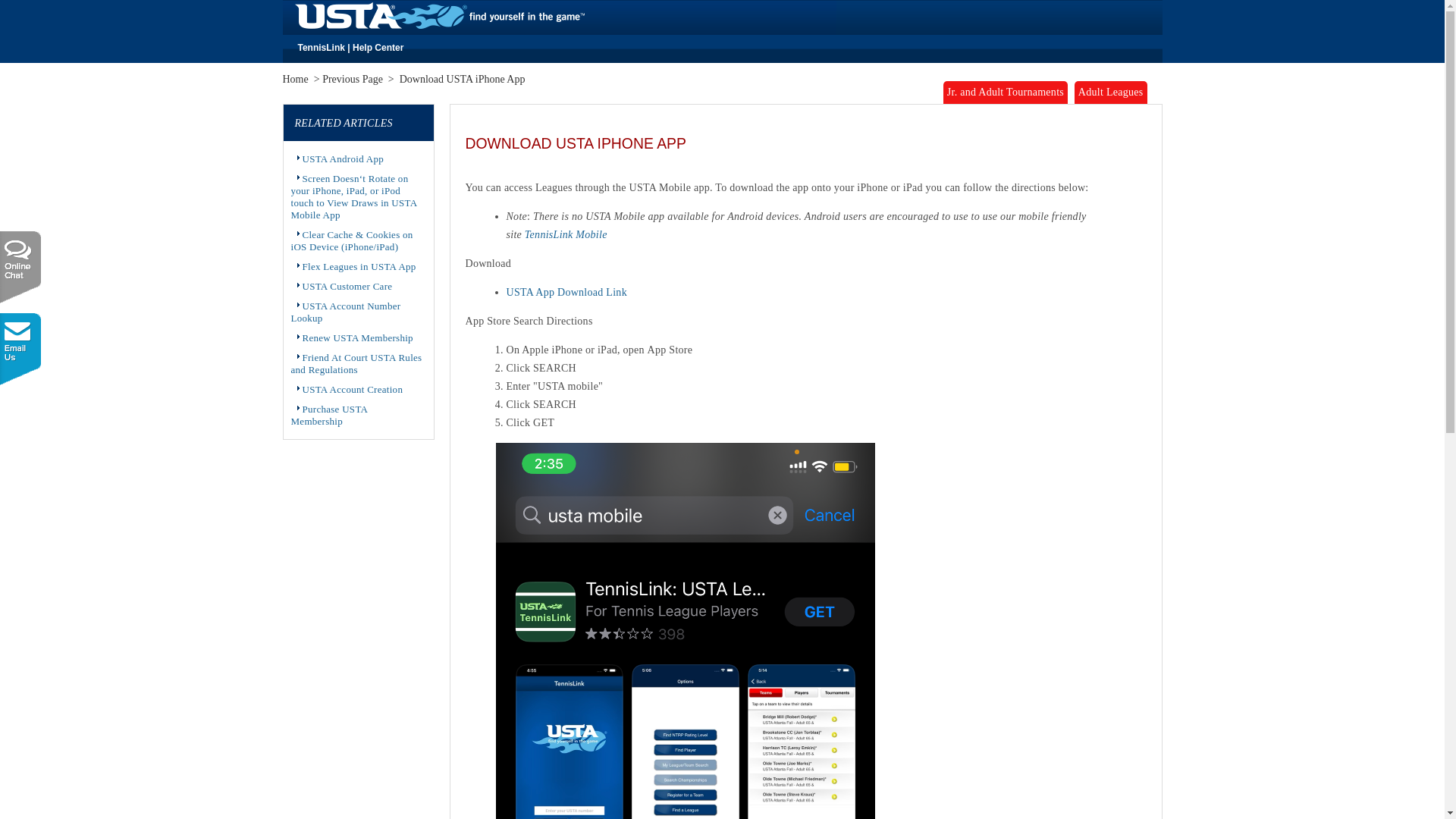Click the 'Click GET' step text

coord(530,423)
